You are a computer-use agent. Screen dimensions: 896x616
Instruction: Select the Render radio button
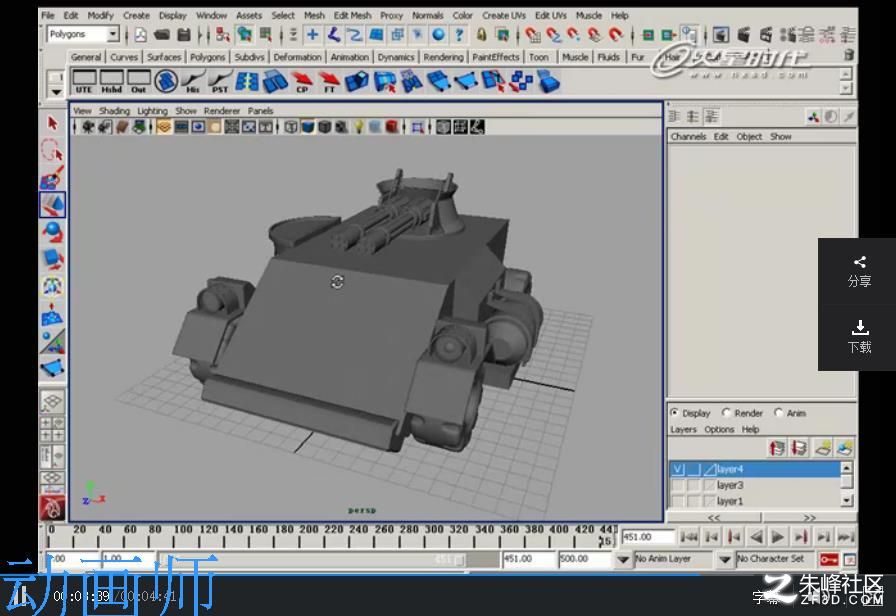726,412
